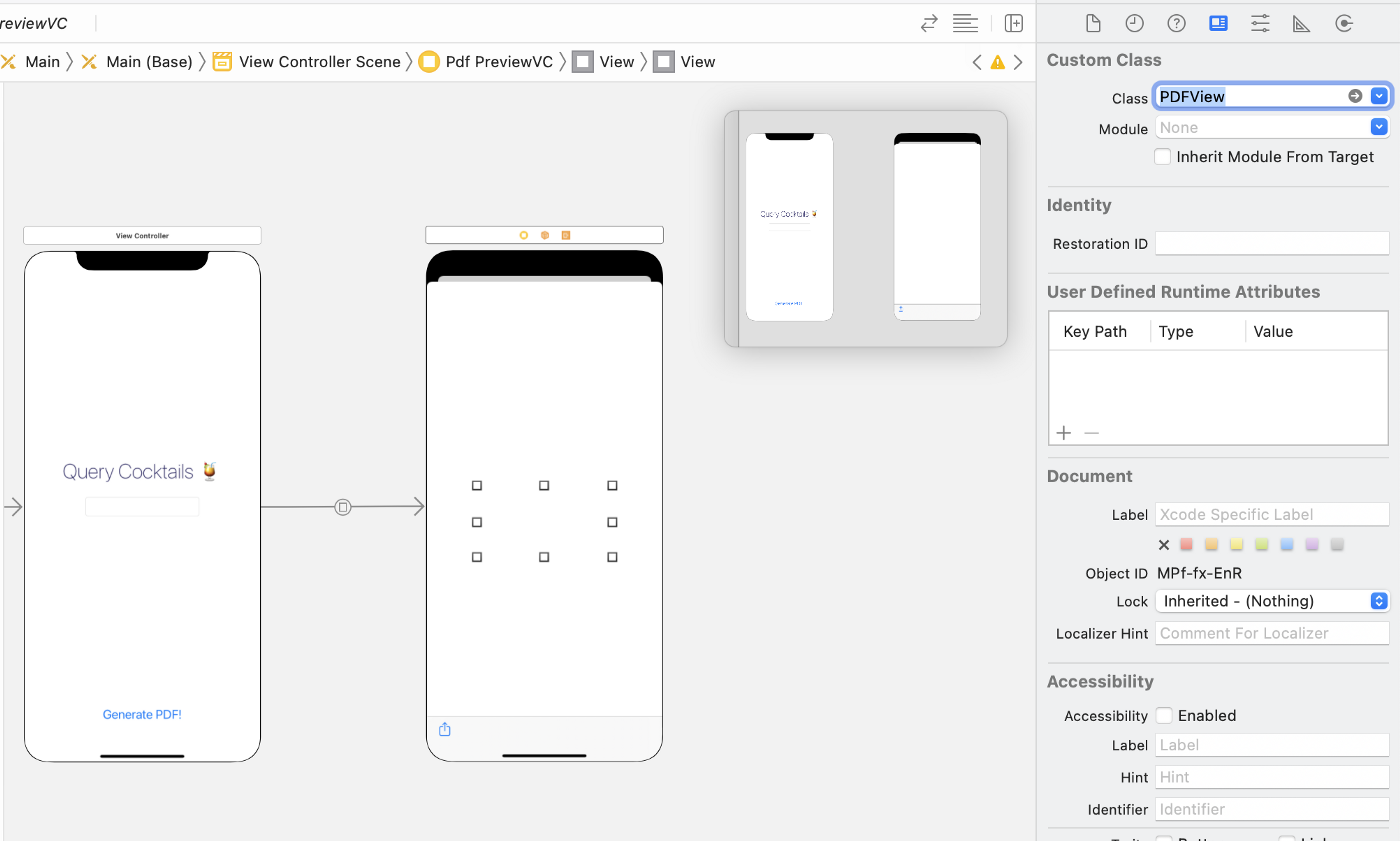This screenshot has width=1400, height=841.
Task: Open the Size inspector ruler icon
Action: coord(1301,23)
